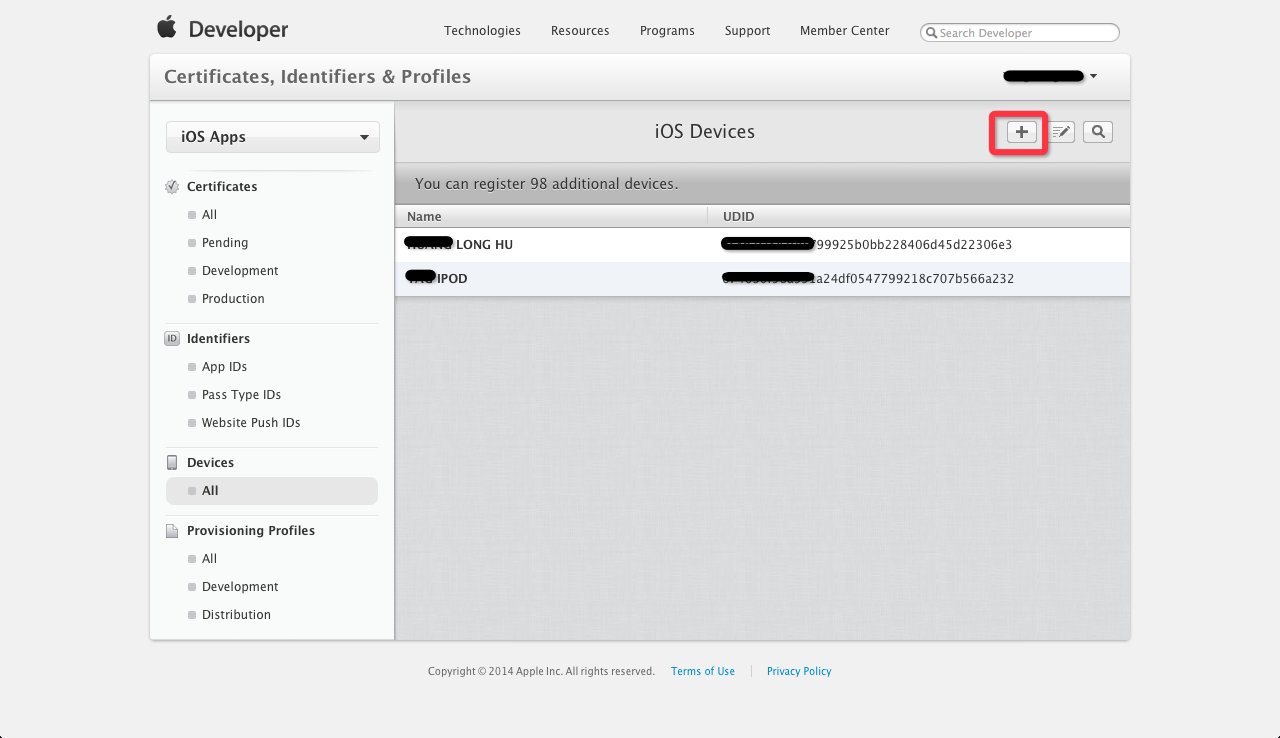
Task: Open Programs in top navigation
Action: pos(667,31)
